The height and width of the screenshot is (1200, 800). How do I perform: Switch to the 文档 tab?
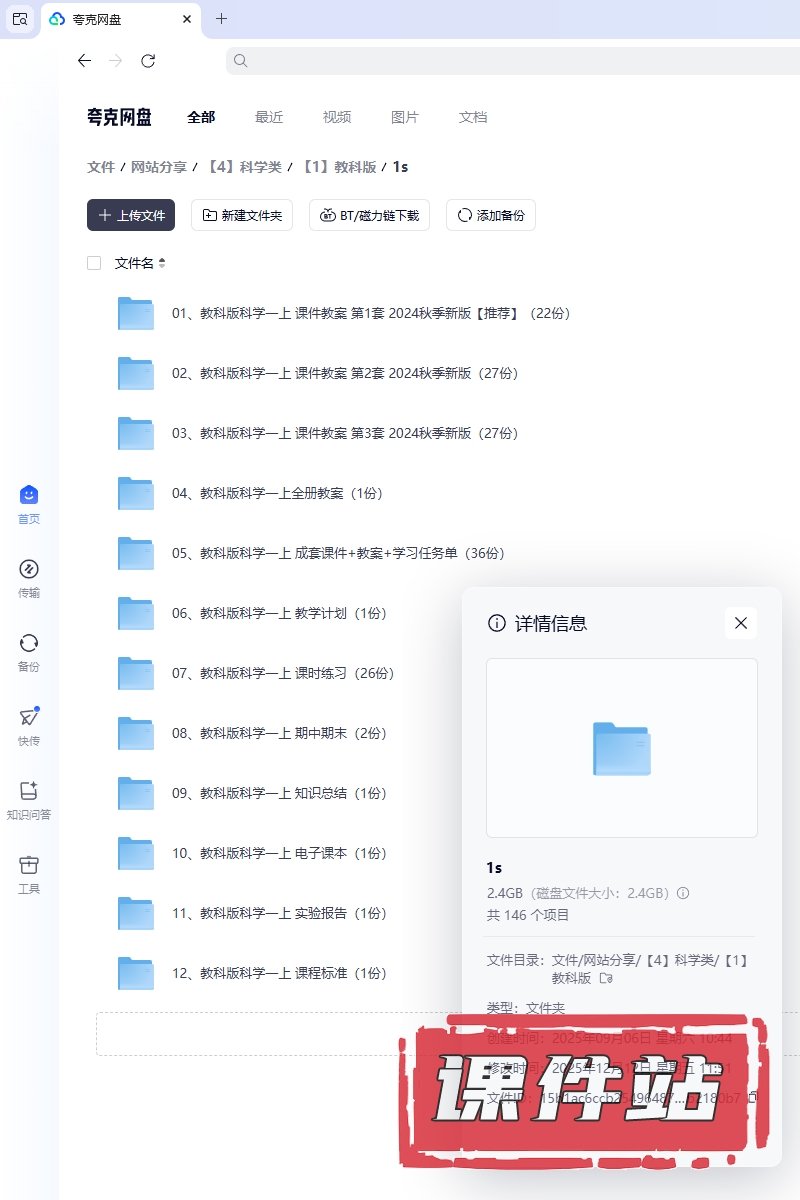tap(473, 117)
